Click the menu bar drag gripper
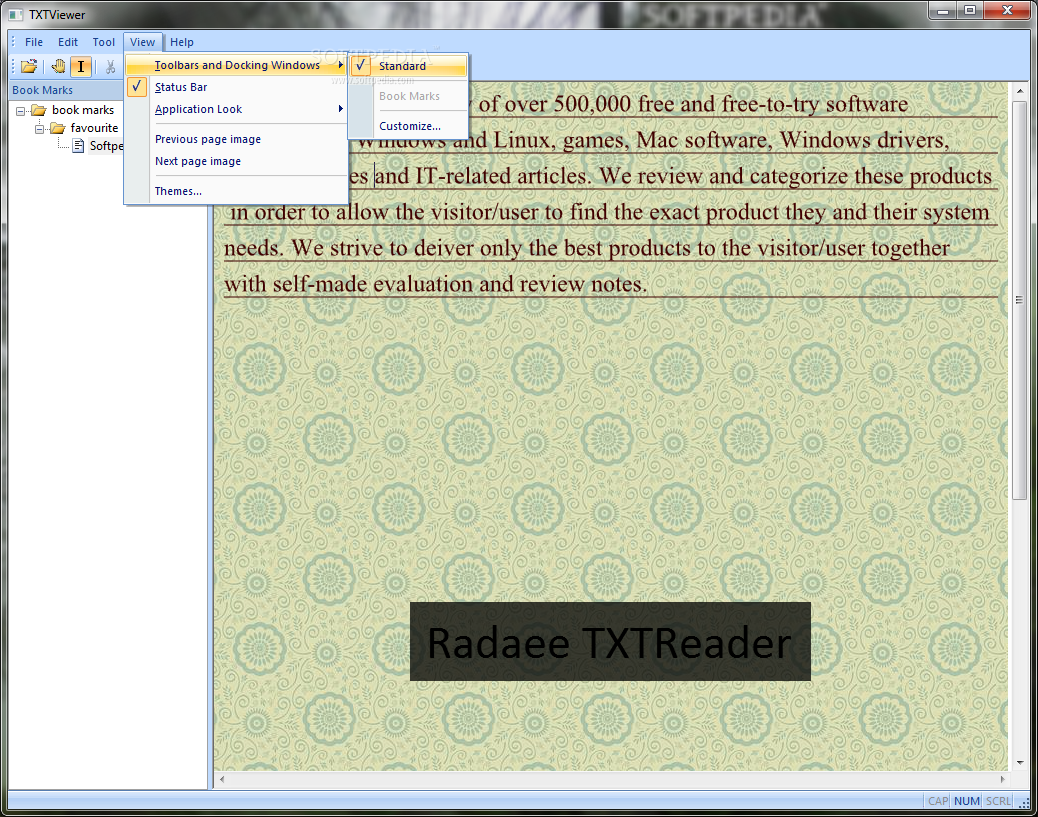 click(x=13, y=42)
